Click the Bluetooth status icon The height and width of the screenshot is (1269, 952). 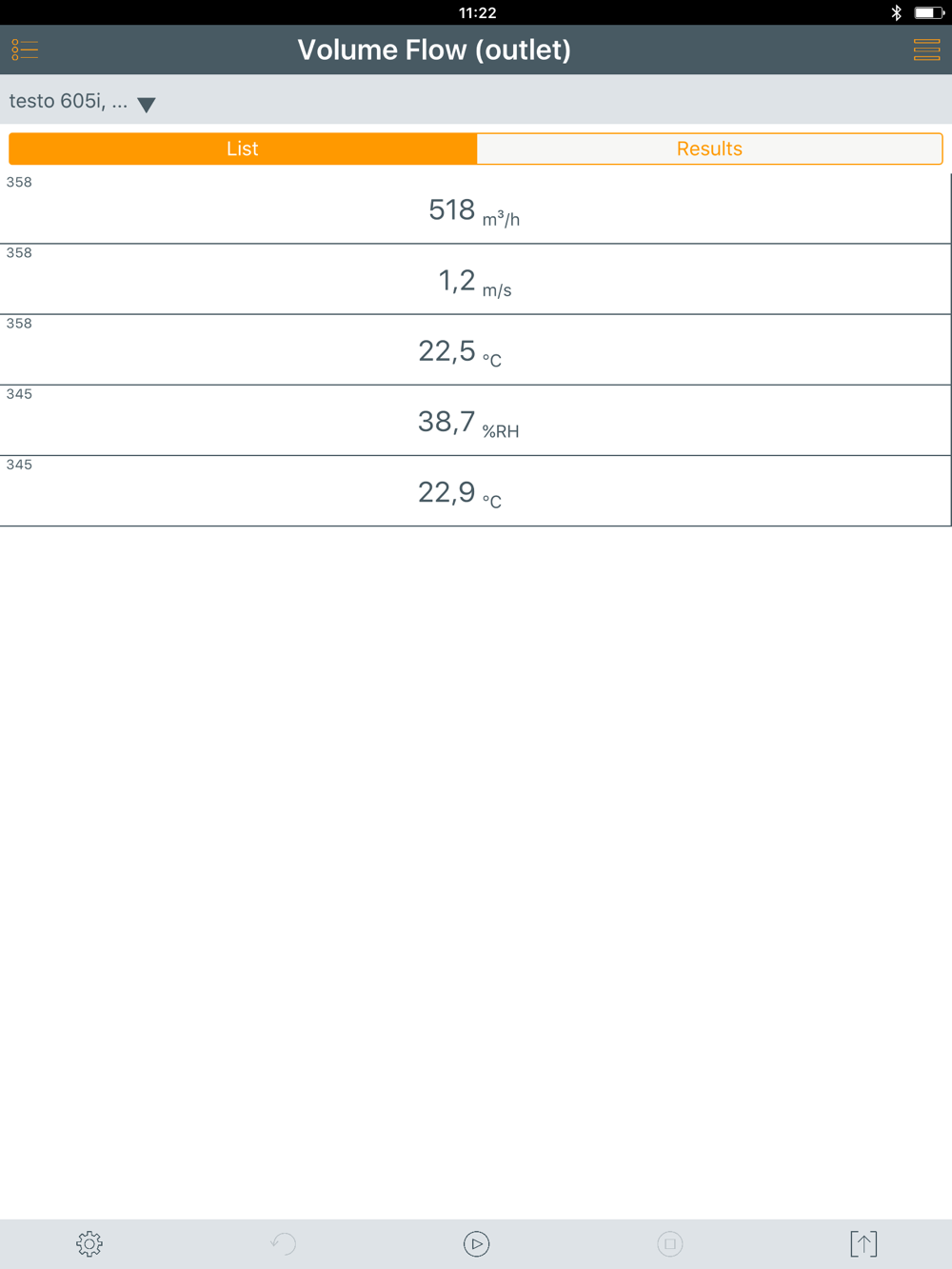pyautogui.click(x=896, y=12)
